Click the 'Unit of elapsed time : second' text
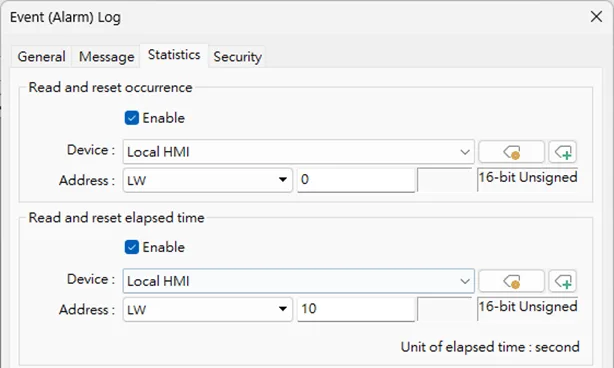 pyautogui.click(x=490, y=347)
